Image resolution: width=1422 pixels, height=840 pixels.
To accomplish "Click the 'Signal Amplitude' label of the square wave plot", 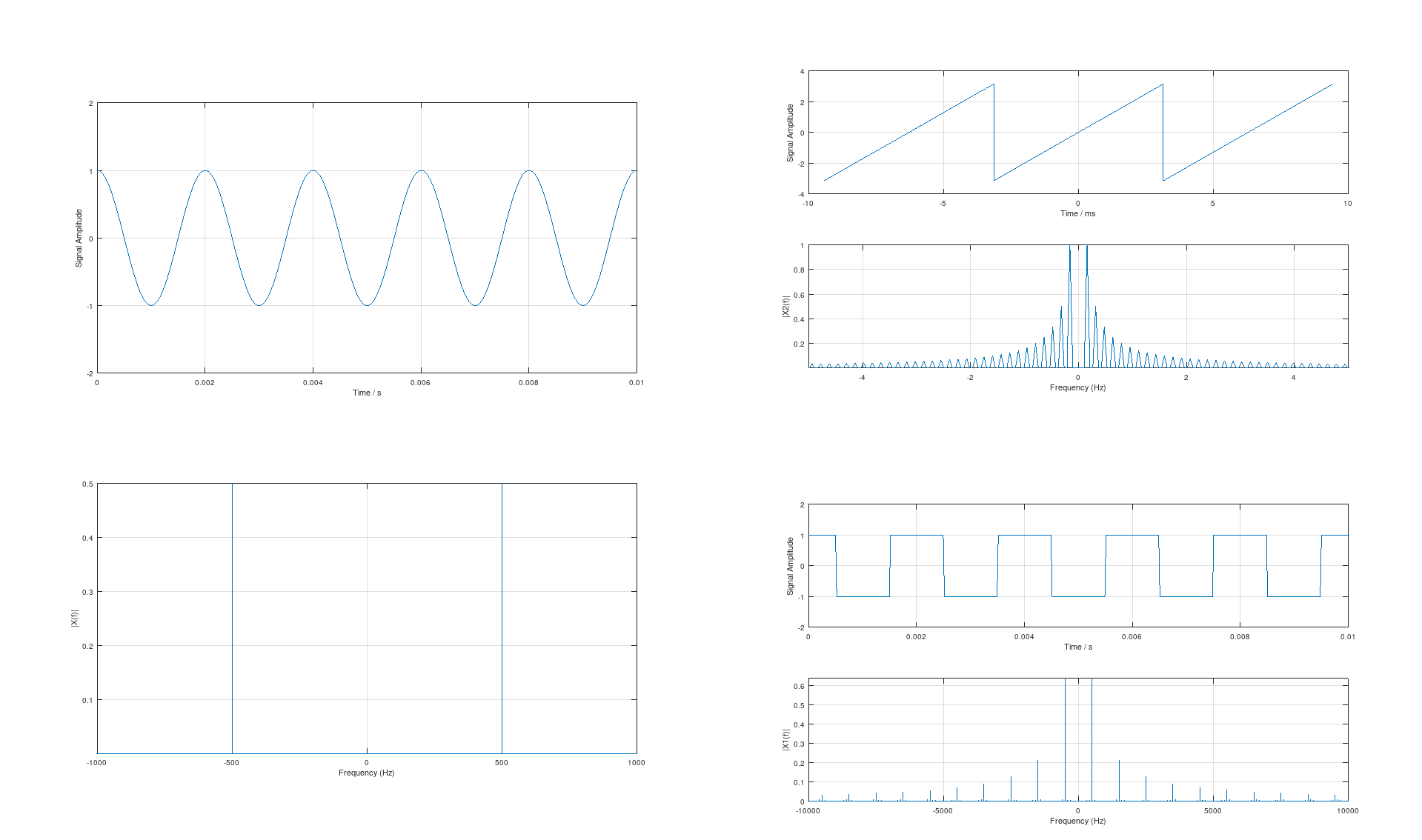I will coord(790,566).
